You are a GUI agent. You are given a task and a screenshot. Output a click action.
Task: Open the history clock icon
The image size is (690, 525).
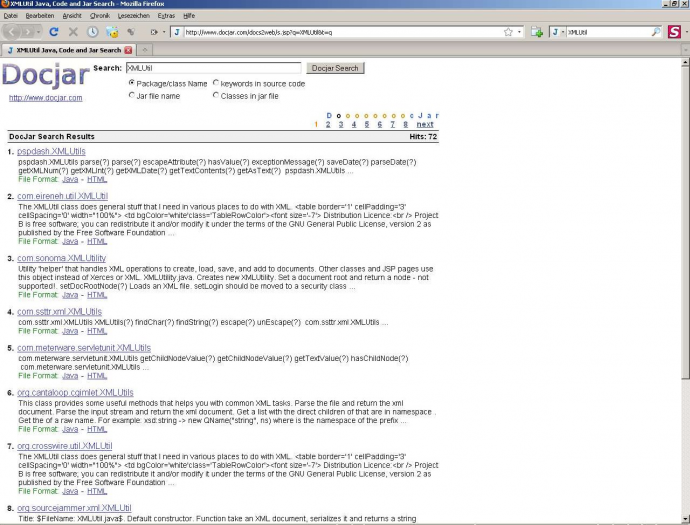click(92, 32)
